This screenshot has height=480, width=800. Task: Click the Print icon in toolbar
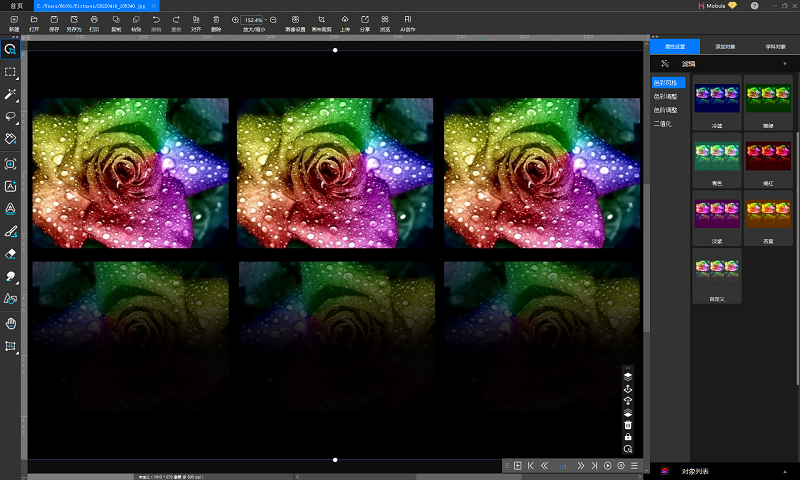94,20
